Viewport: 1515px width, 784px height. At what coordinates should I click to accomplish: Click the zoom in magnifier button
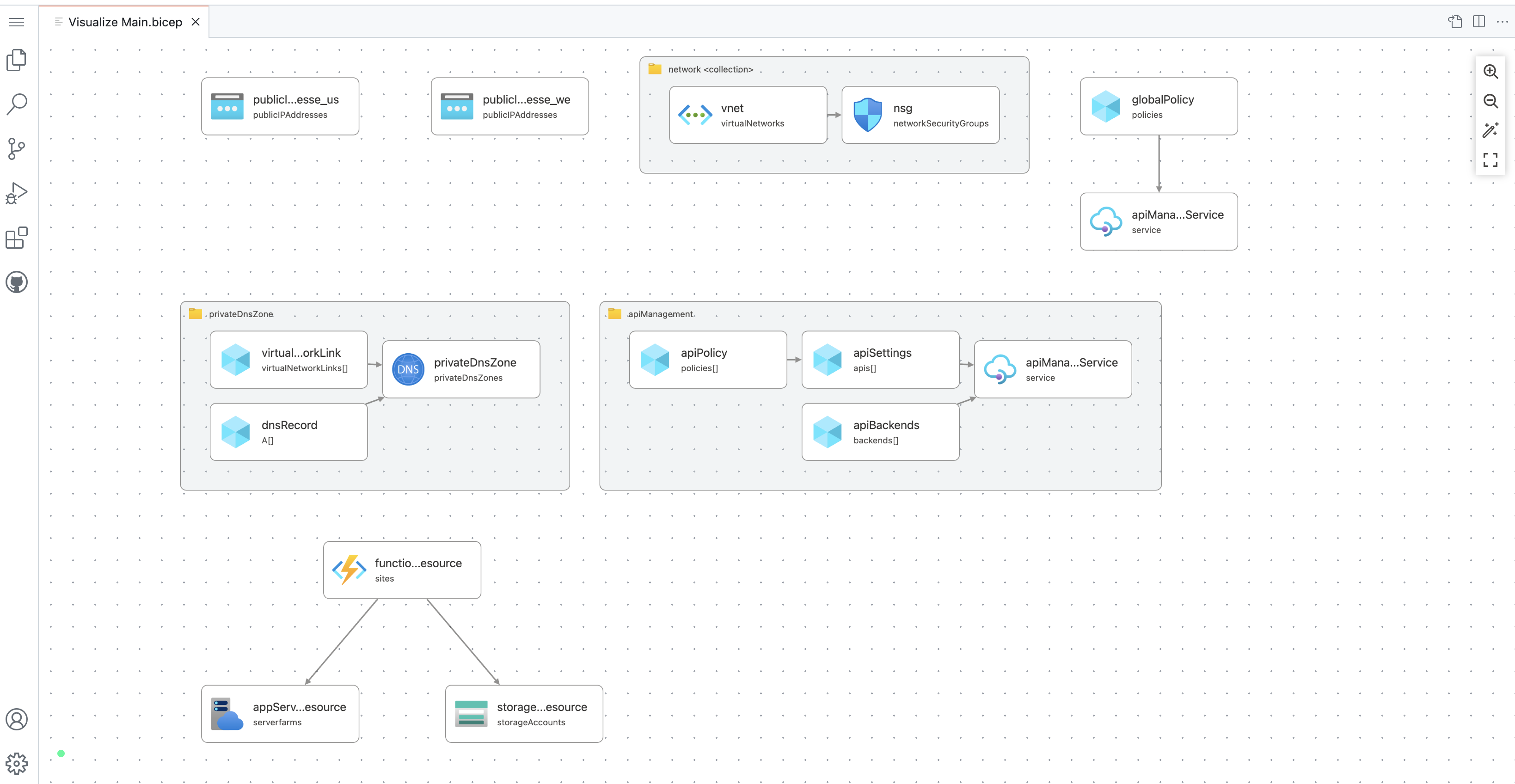coord(1490,72)
